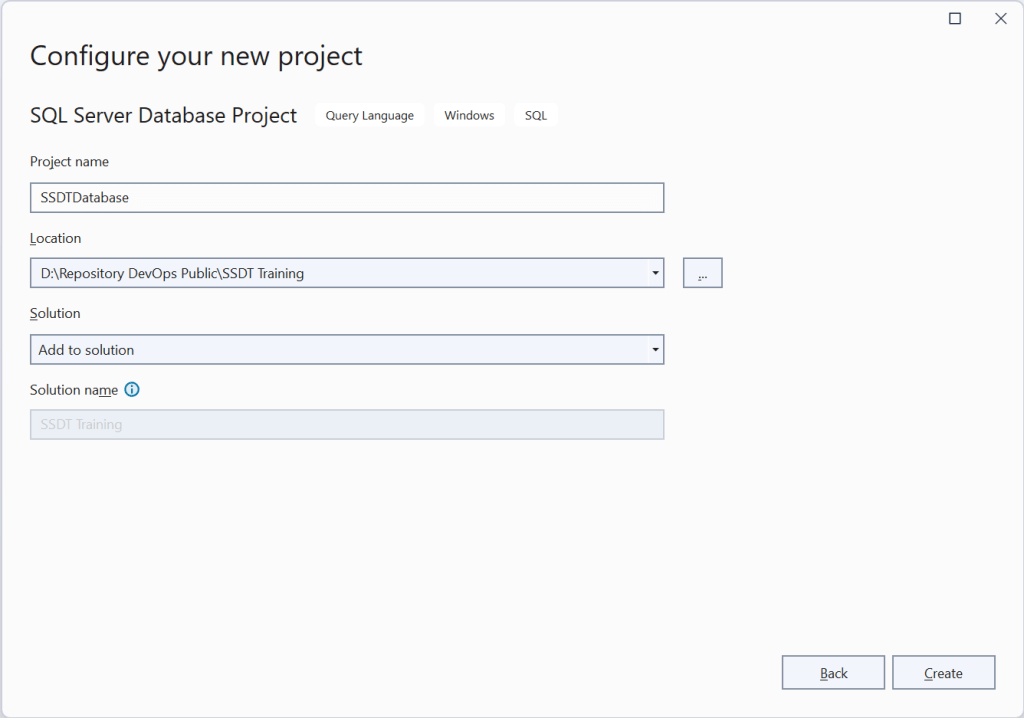Click the Project name label
This screenshot has width=1024, height=718.
(x=69, y=161)
